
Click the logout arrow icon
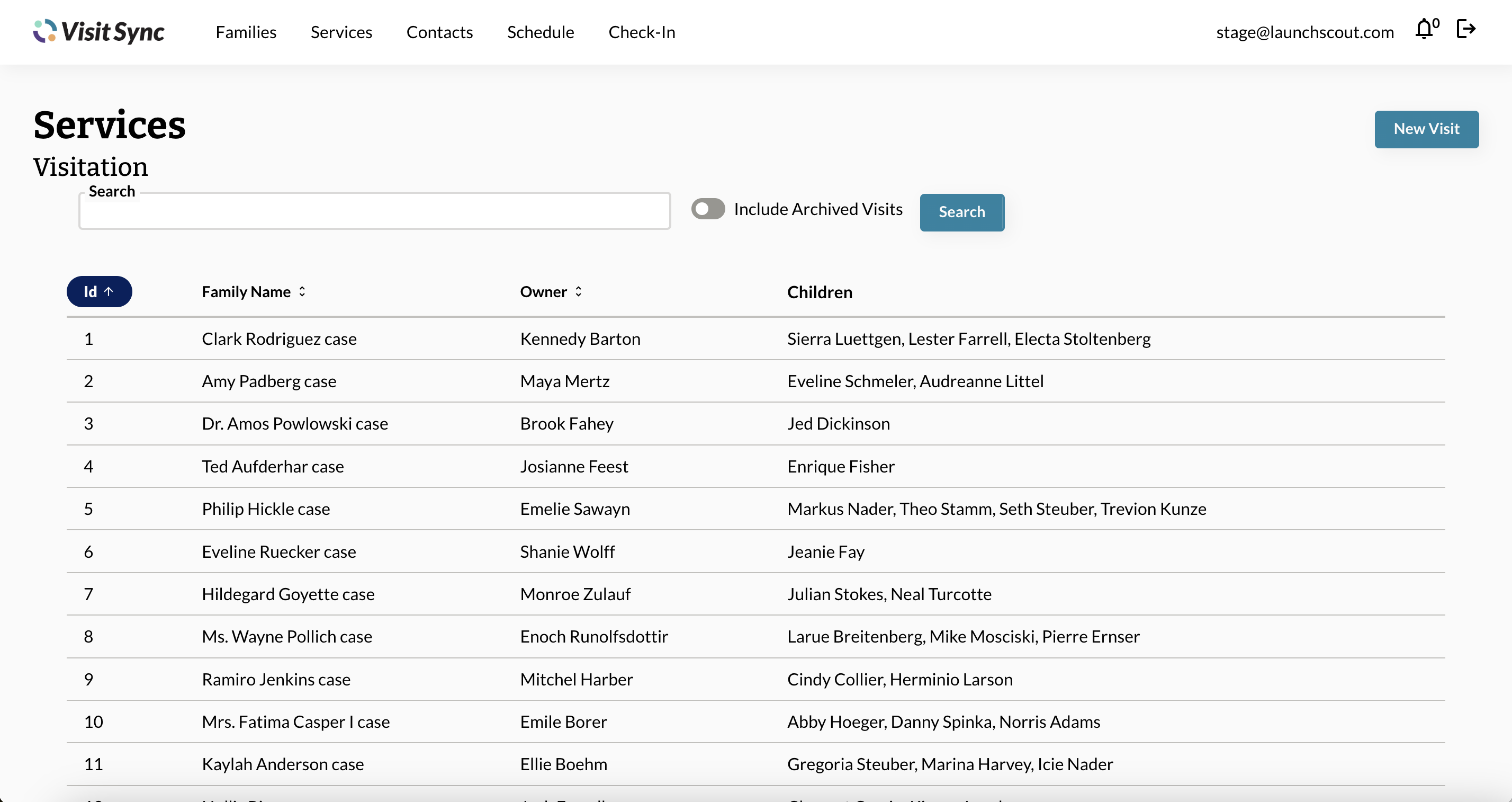coord(1465,28)
